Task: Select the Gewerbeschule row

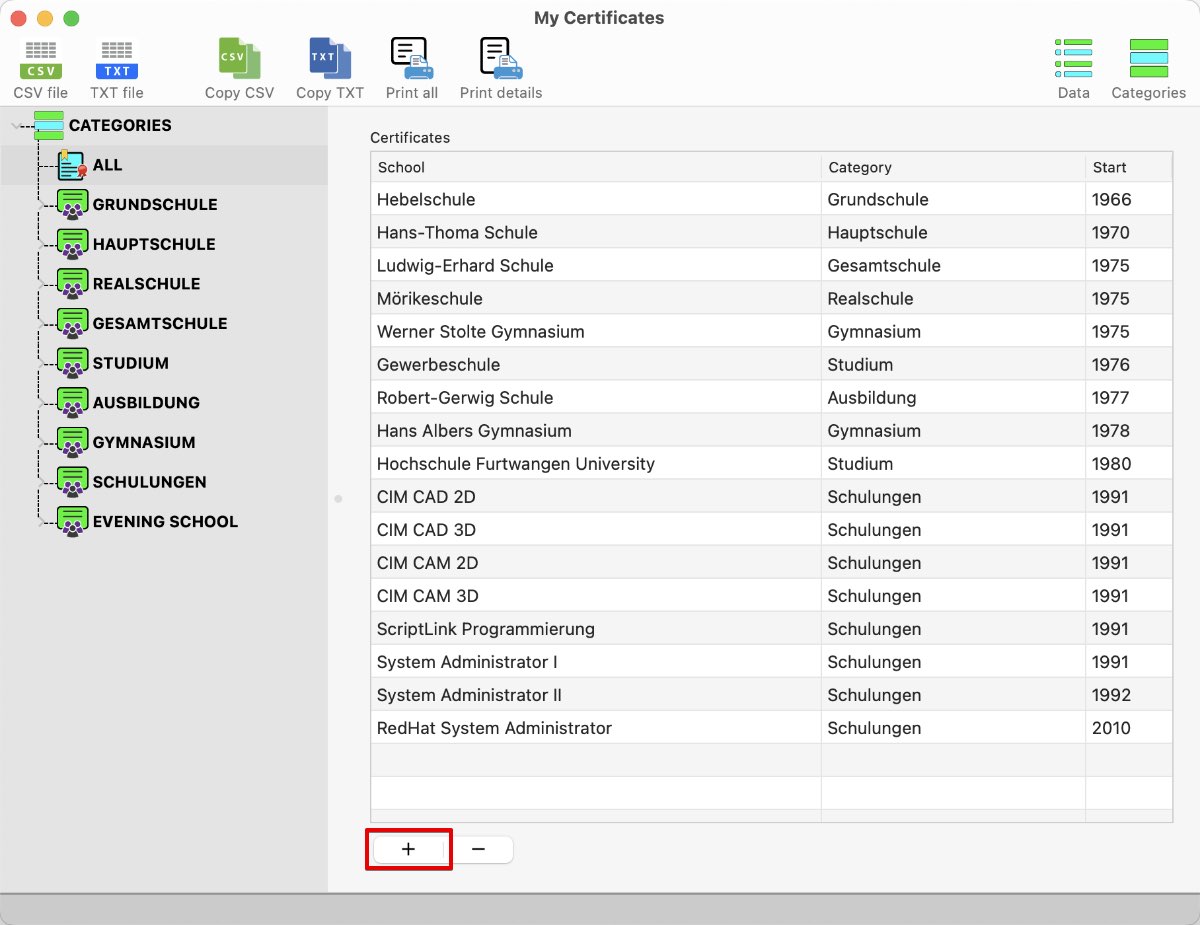Action: pyautogui.click(x=771, y=364)
